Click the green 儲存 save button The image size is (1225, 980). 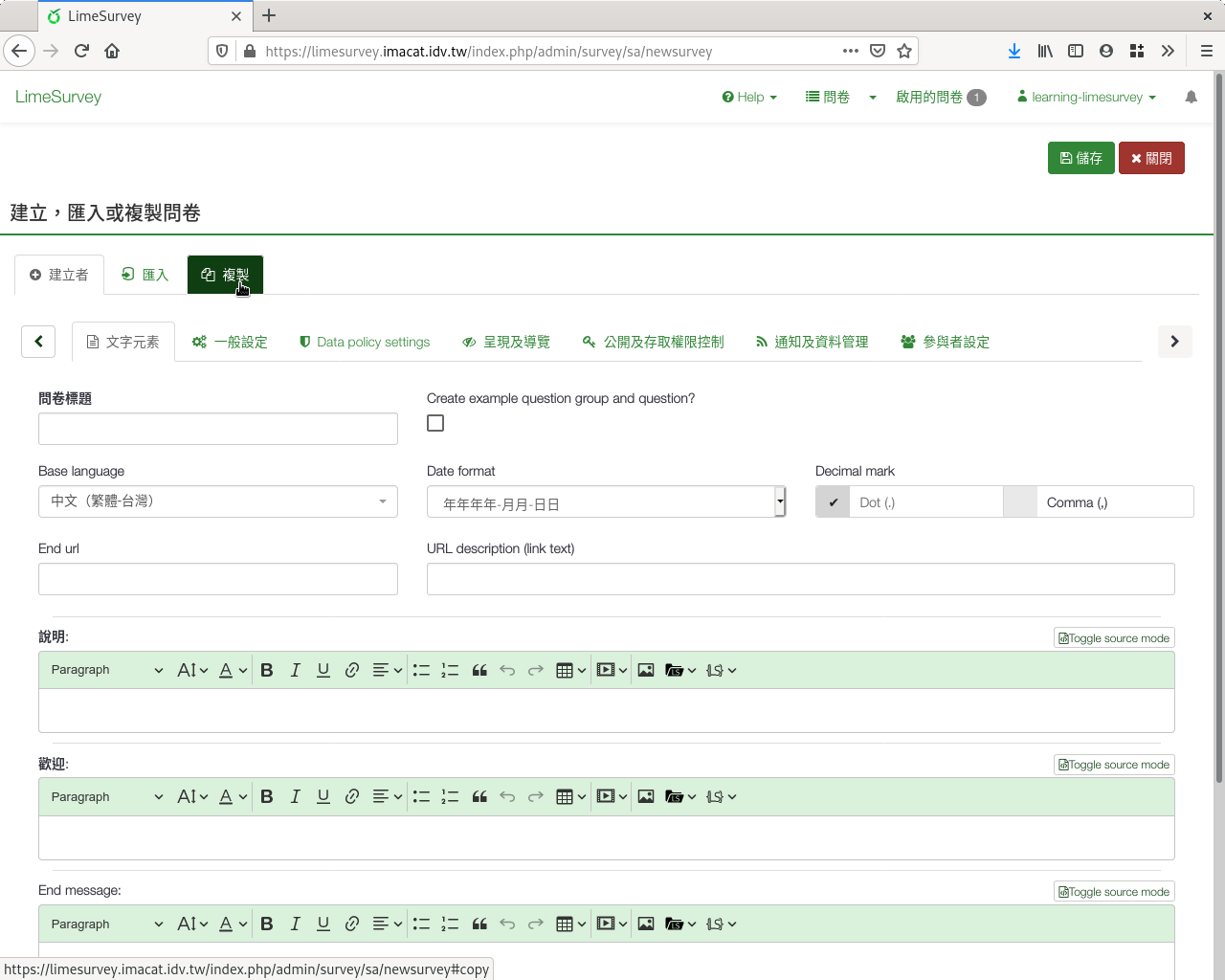pos(1081,158)
